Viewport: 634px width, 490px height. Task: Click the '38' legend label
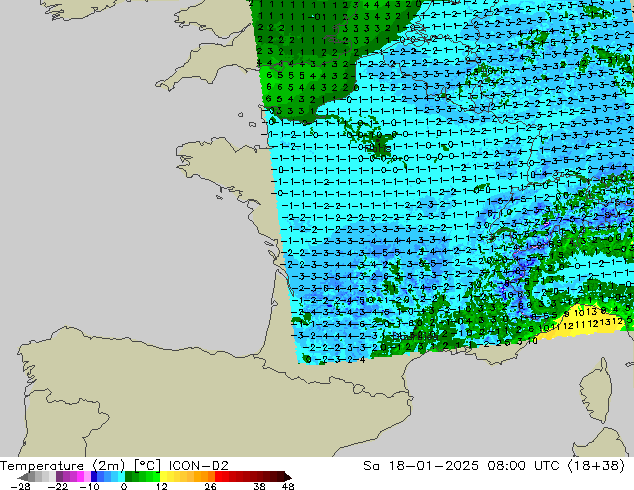click(x=260, y=486)
